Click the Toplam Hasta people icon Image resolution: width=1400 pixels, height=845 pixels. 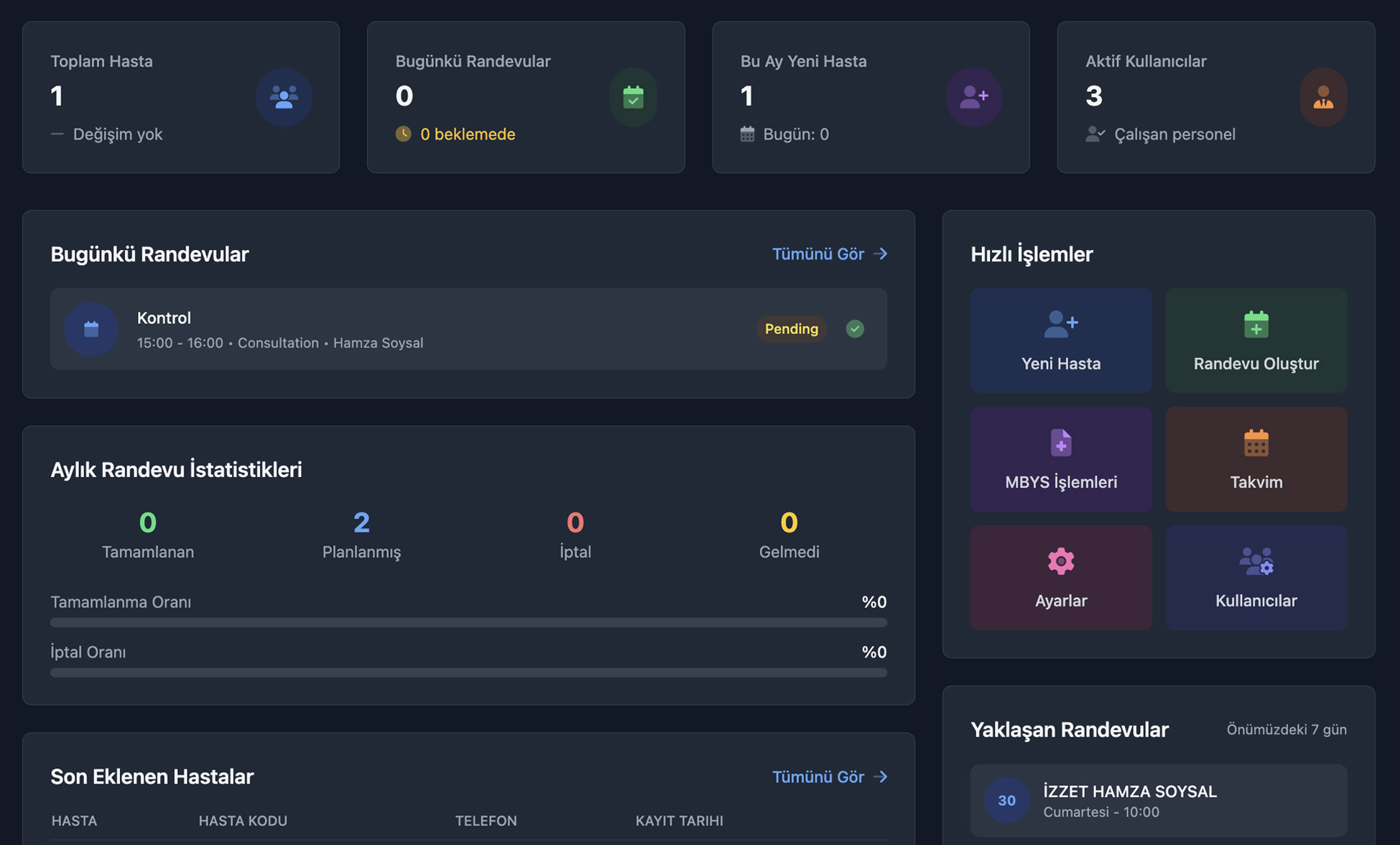284,97
